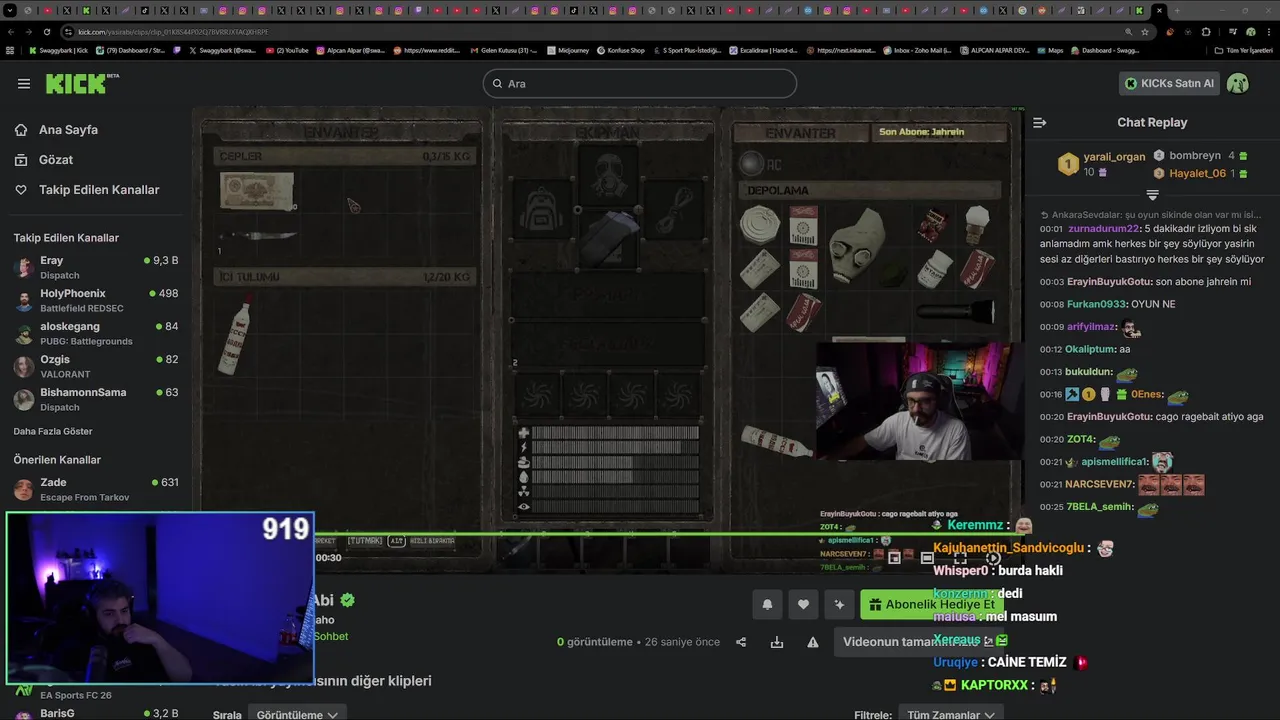Share the clip via share icon
The image size is (1280, 720).
pos(741,642)
